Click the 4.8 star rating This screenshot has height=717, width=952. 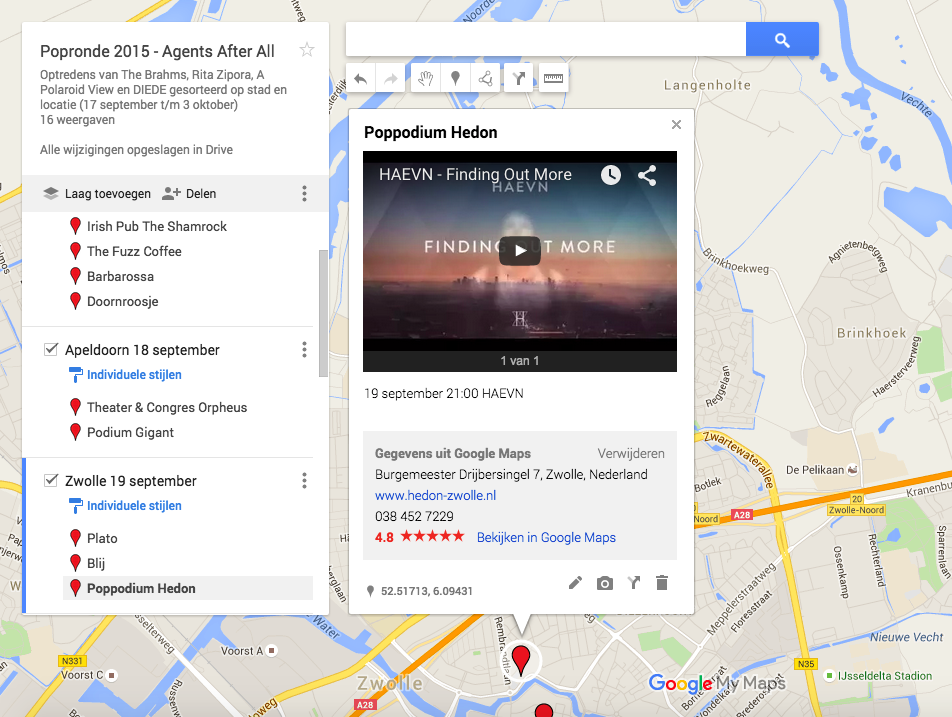pyautogui.click(x=420, y=537)
